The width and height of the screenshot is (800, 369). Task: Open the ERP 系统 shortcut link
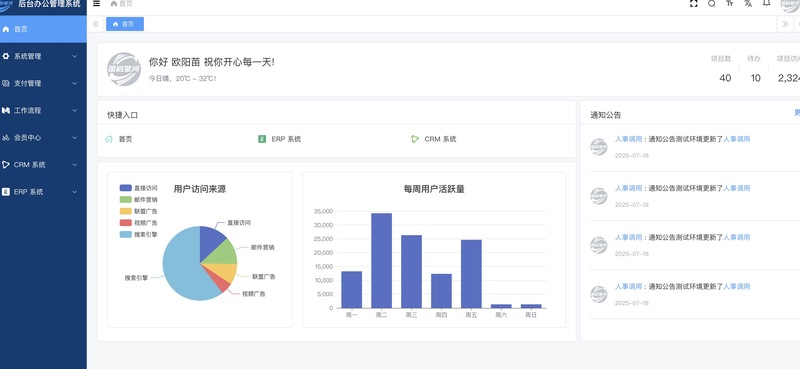coord(286,139)
